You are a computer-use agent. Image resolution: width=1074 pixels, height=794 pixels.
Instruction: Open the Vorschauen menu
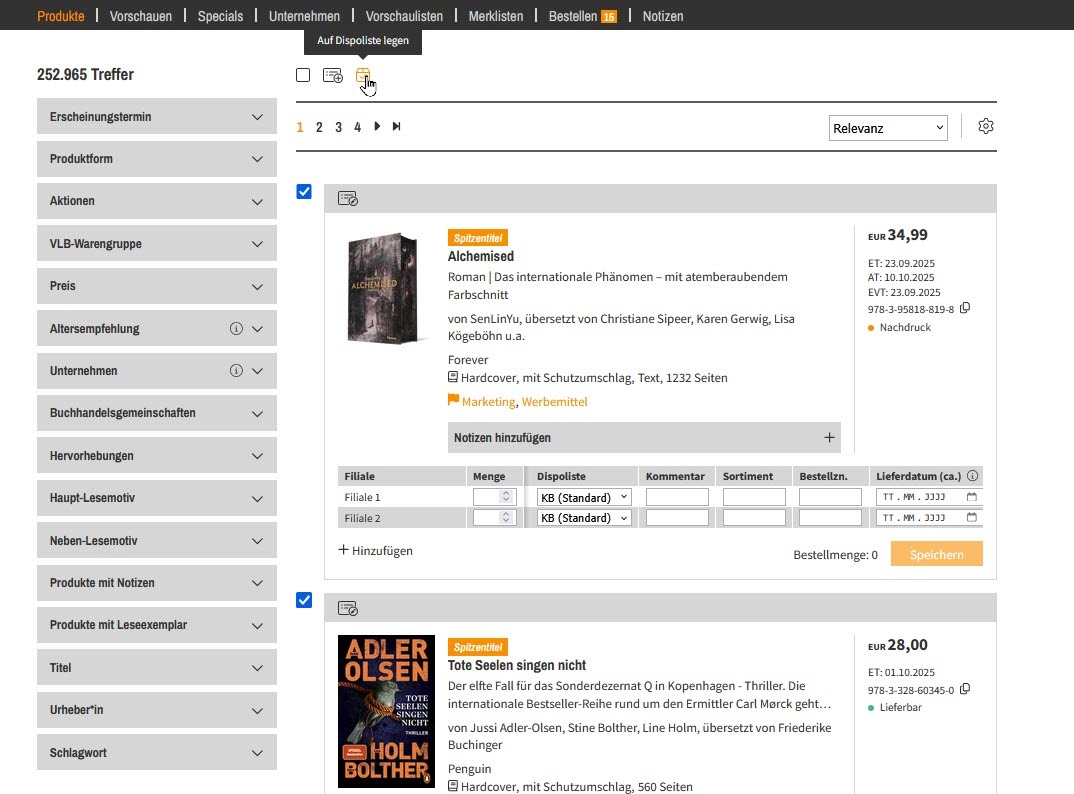pos(141,16)
